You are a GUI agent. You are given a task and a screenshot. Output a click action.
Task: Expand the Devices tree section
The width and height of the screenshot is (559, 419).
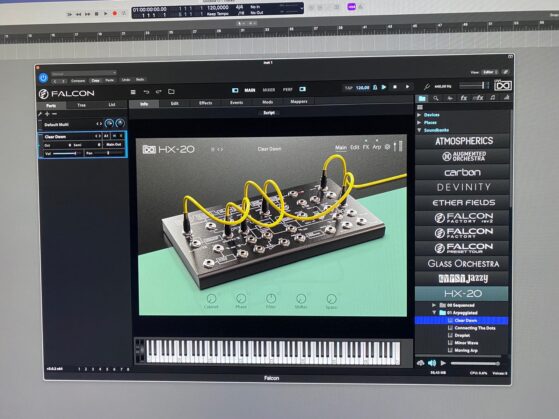tap(419, 115)
